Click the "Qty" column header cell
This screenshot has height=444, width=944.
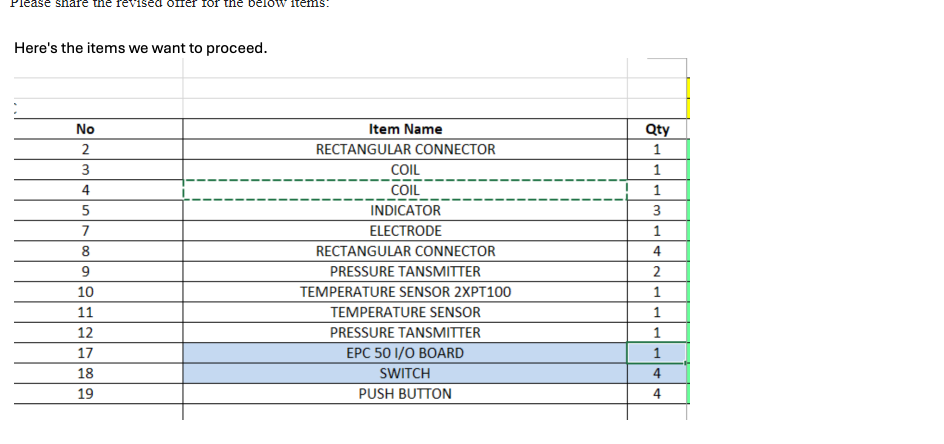point(657,129)
